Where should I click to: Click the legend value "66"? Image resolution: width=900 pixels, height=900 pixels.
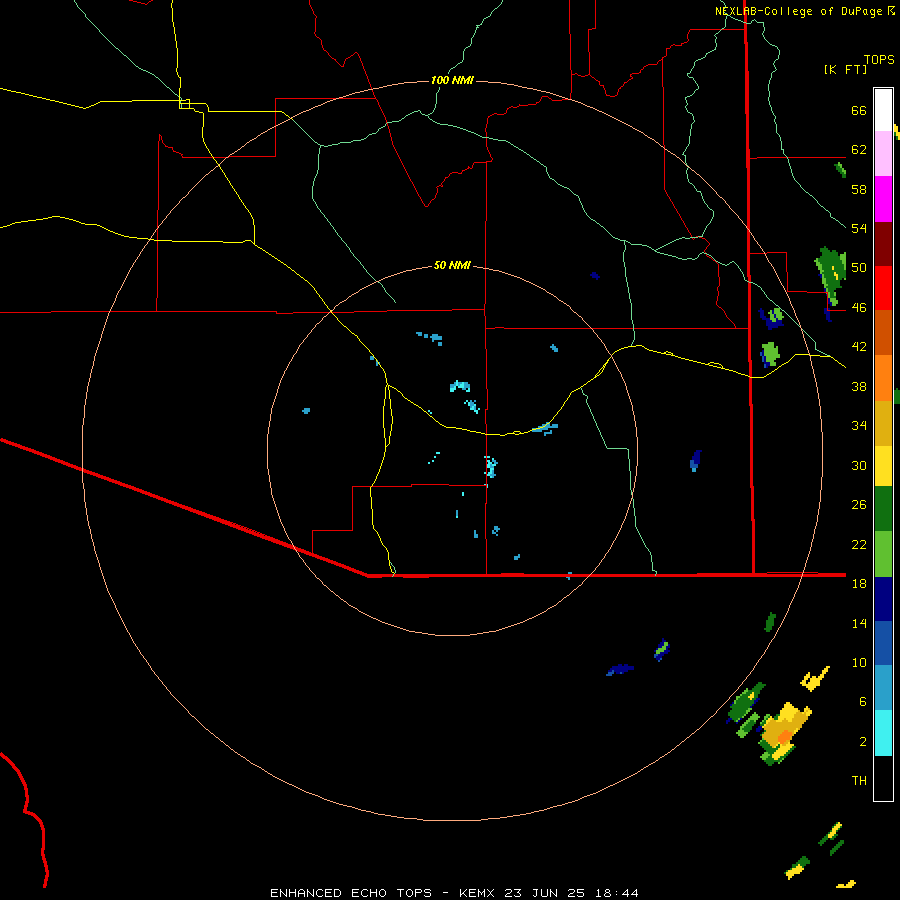click(x=859, y=110)
